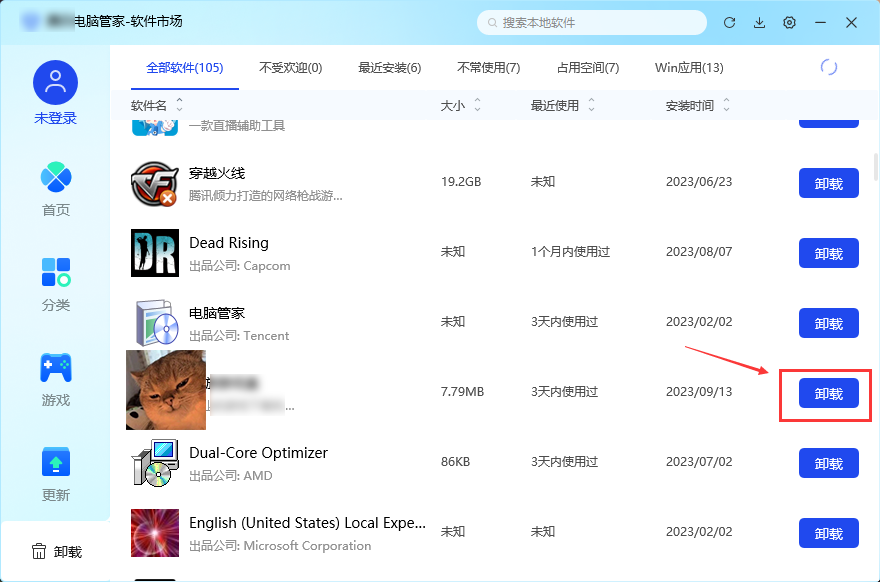This screenshot has width=880, height=582.
Task: Click 卸载 button in 7.79MB row
Action: [828, 393]
